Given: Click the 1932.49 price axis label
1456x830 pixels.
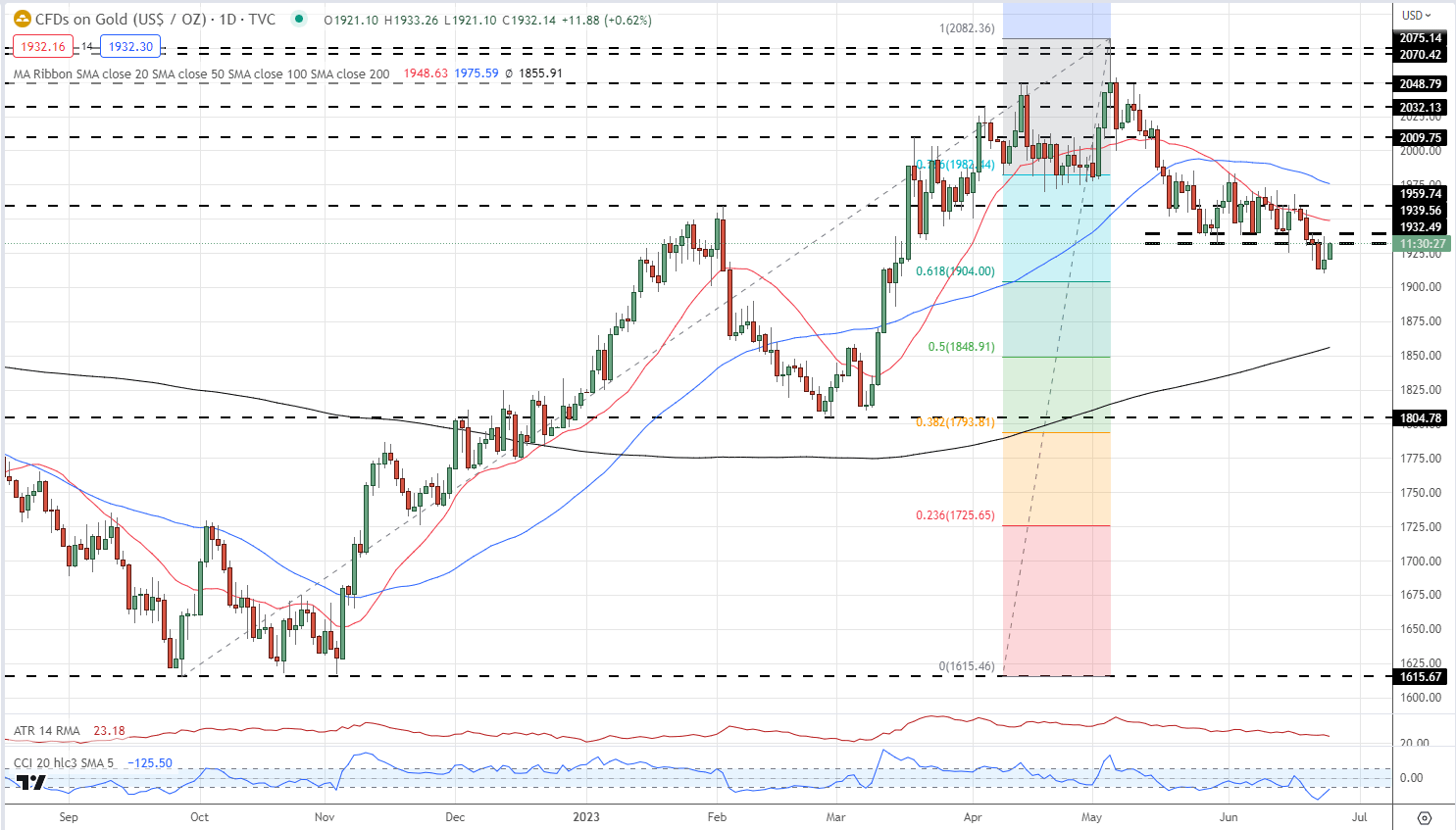Looking at the screenshot, I should click(x=1420, y=227).
